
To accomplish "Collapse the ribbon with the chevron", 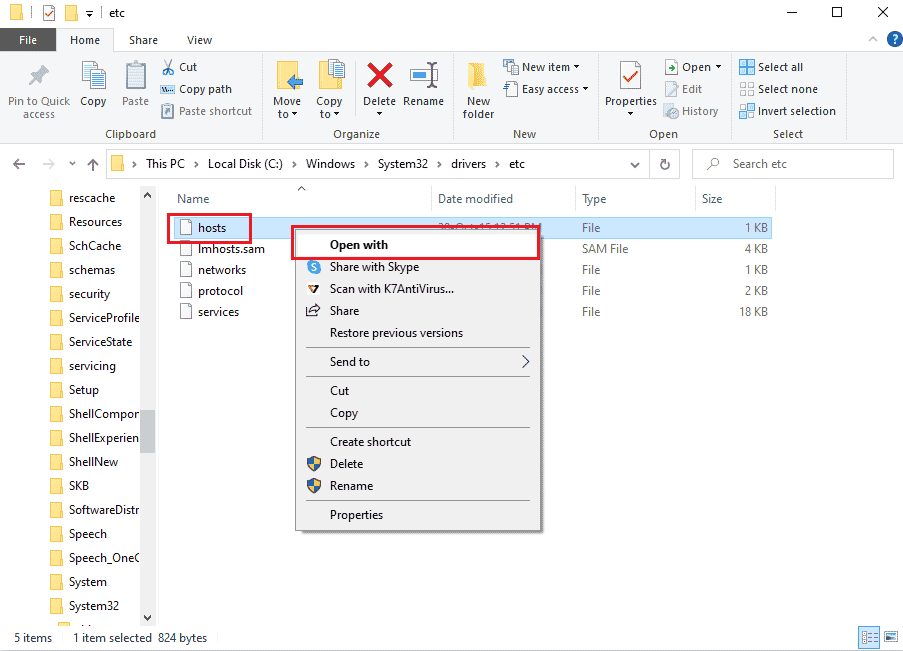I will 872,39.
